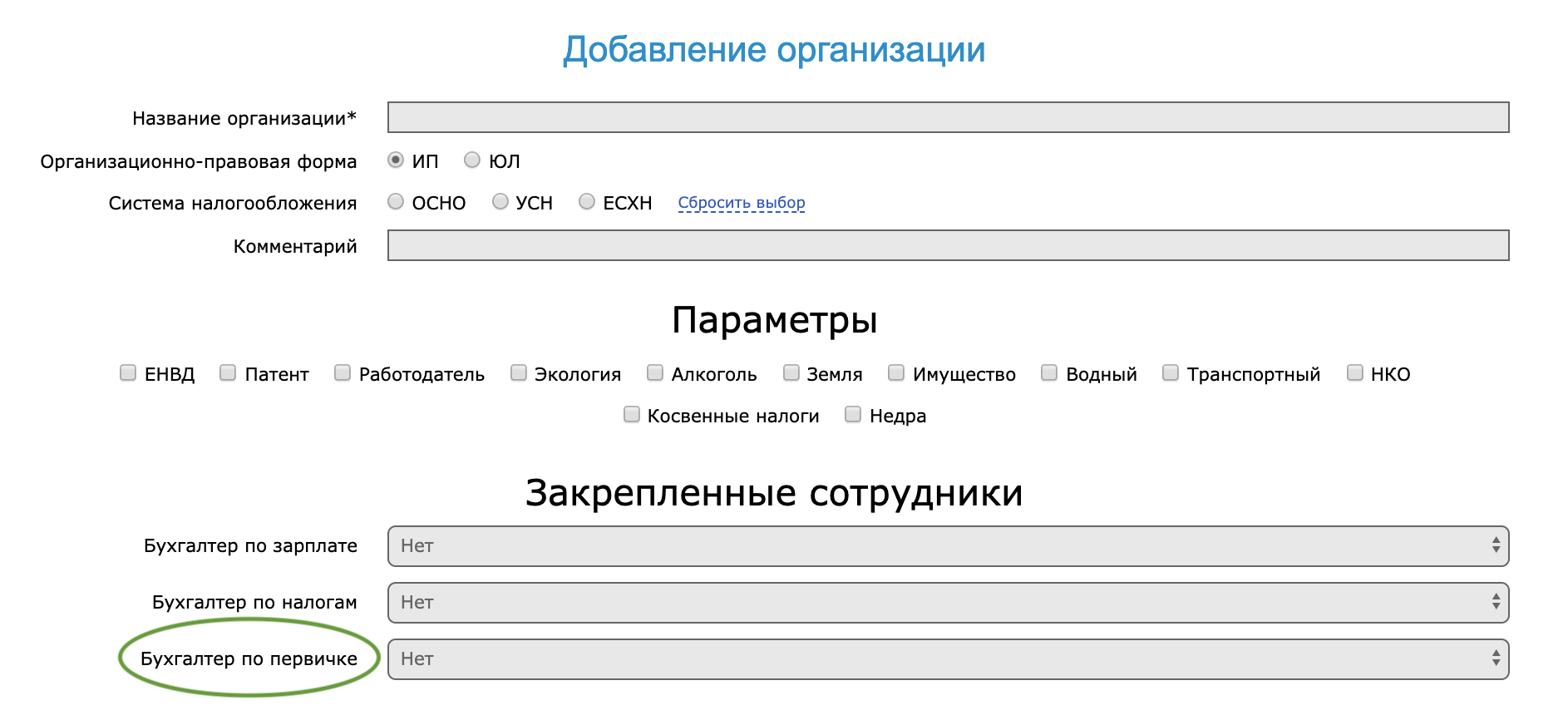The image size is (1568, 715).
Task: Choose УСН taxation system
Action: (500, 202)
